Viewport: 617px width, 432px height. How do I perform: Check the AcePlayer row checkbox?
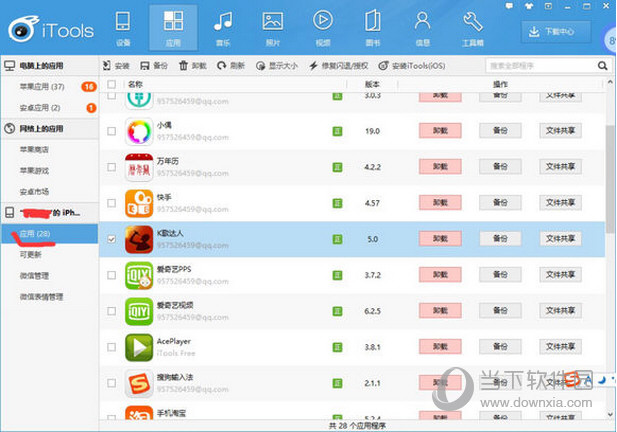coord(112,347)
